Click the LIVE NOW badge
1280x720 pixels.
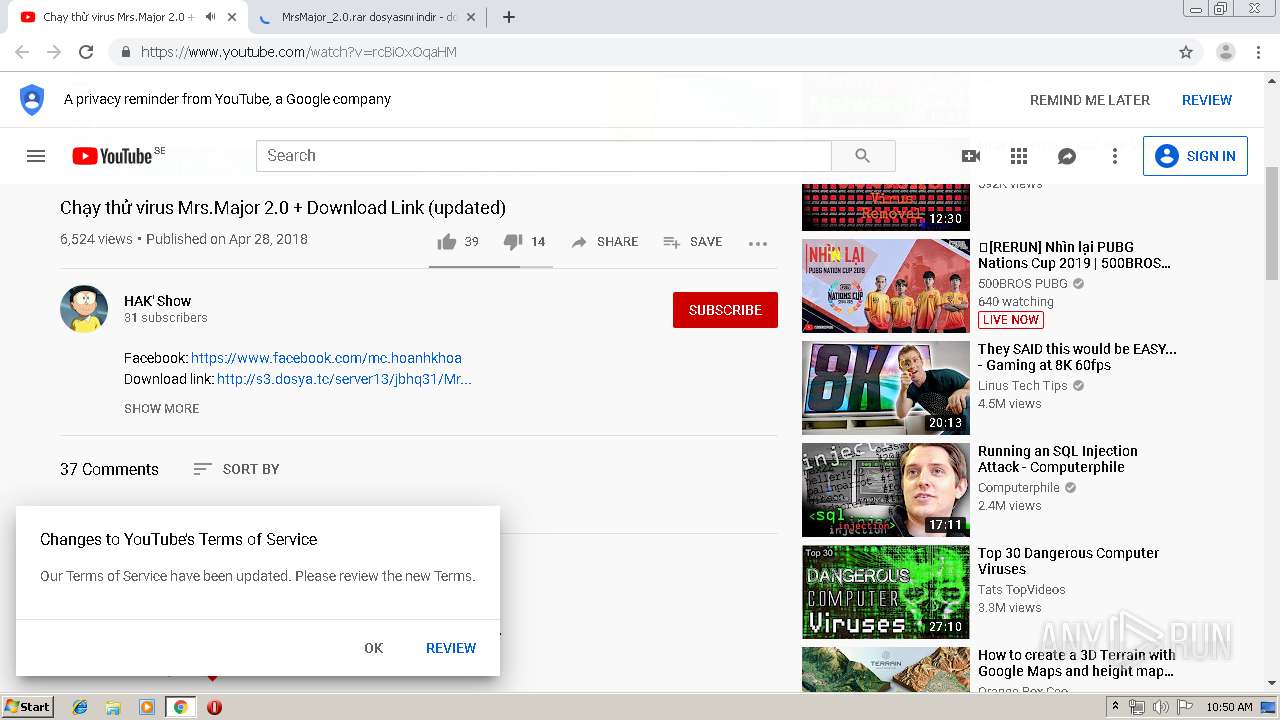(1011, 320)
